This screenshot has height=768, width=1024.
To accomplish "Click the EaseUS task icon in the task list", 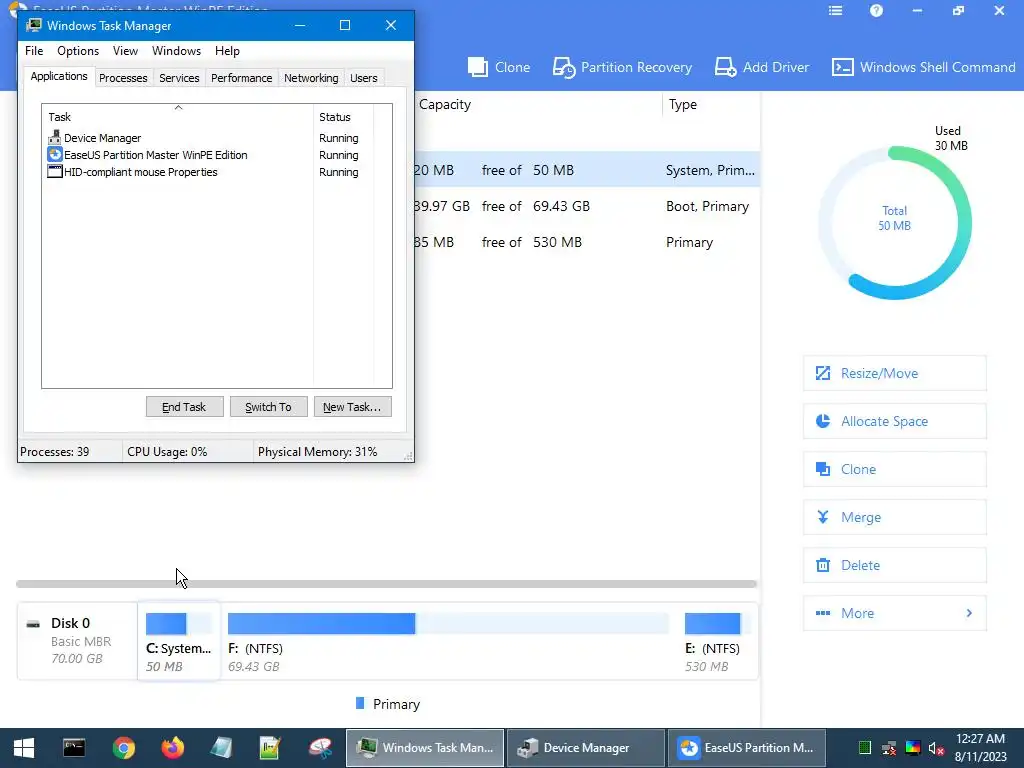I will (55, 155).
